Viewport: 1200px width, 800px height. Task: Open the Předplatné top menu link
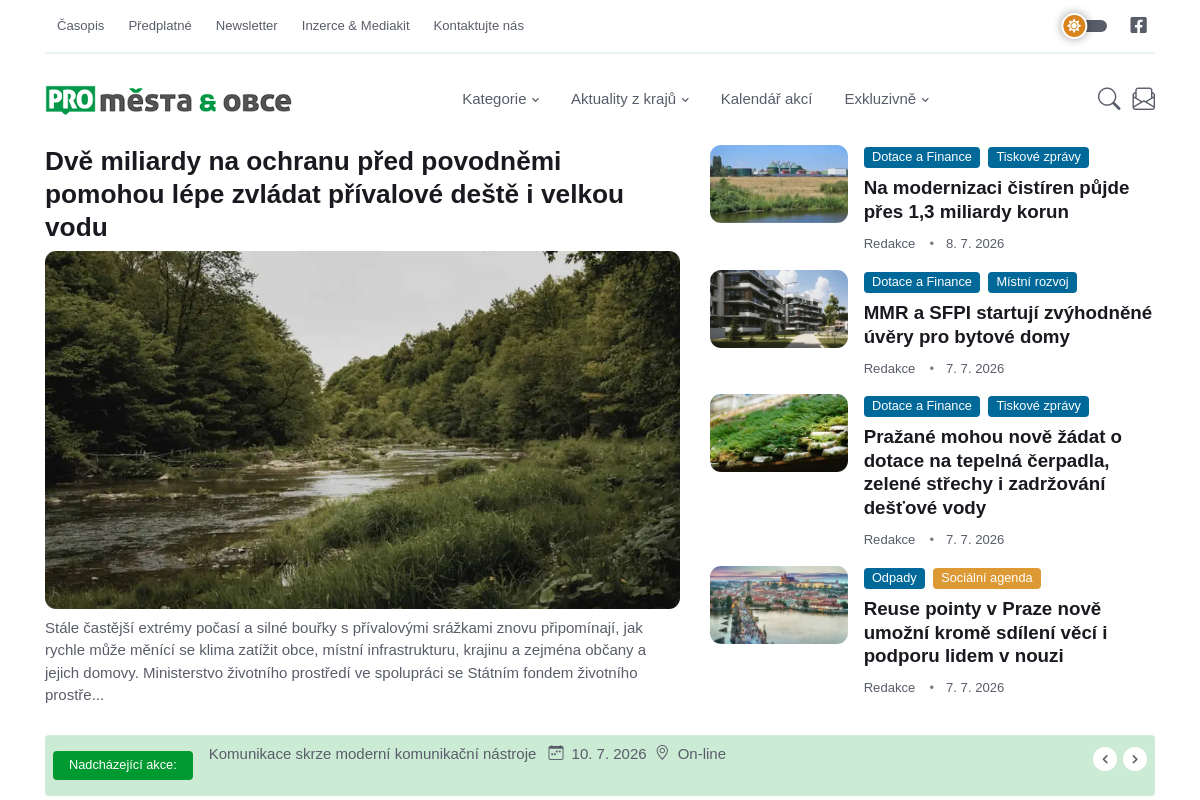(160, 26)
